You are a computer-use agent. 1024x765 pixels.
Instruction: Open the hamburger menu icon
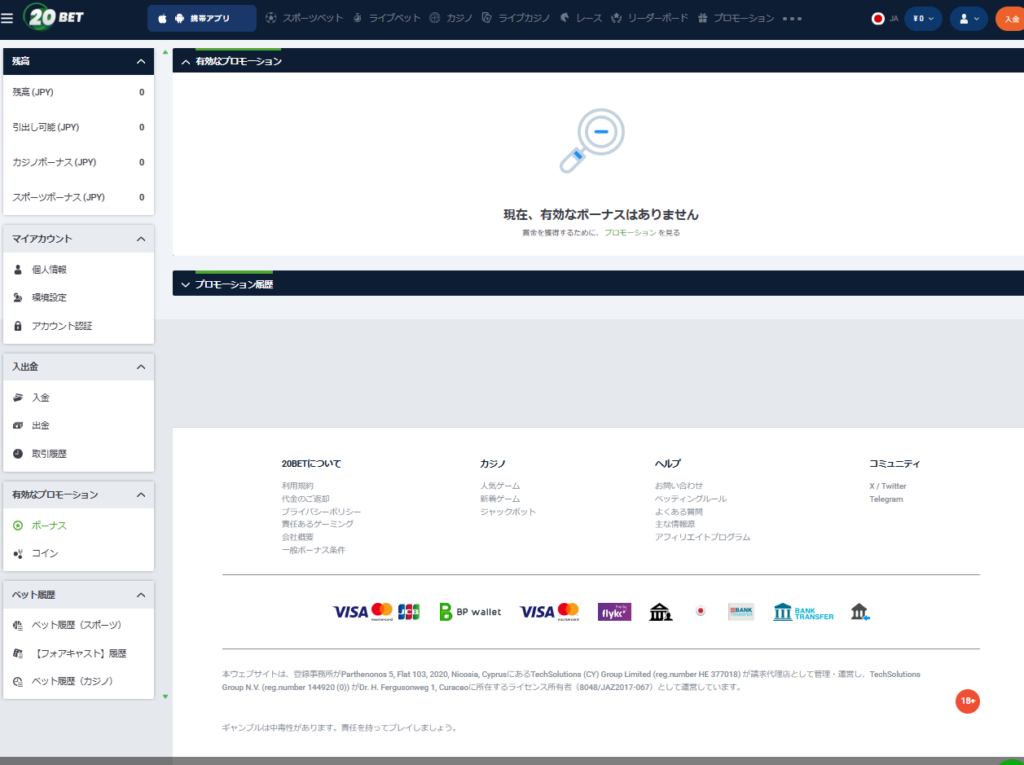pos(7,18)
